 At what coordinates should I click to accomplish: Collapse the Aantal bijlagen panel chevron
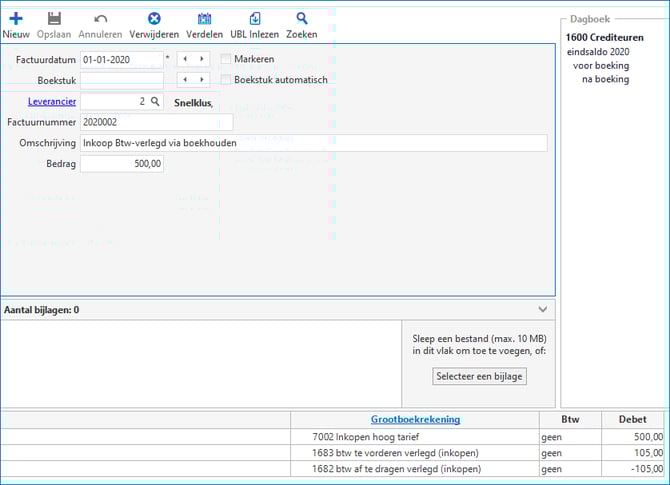543,310
